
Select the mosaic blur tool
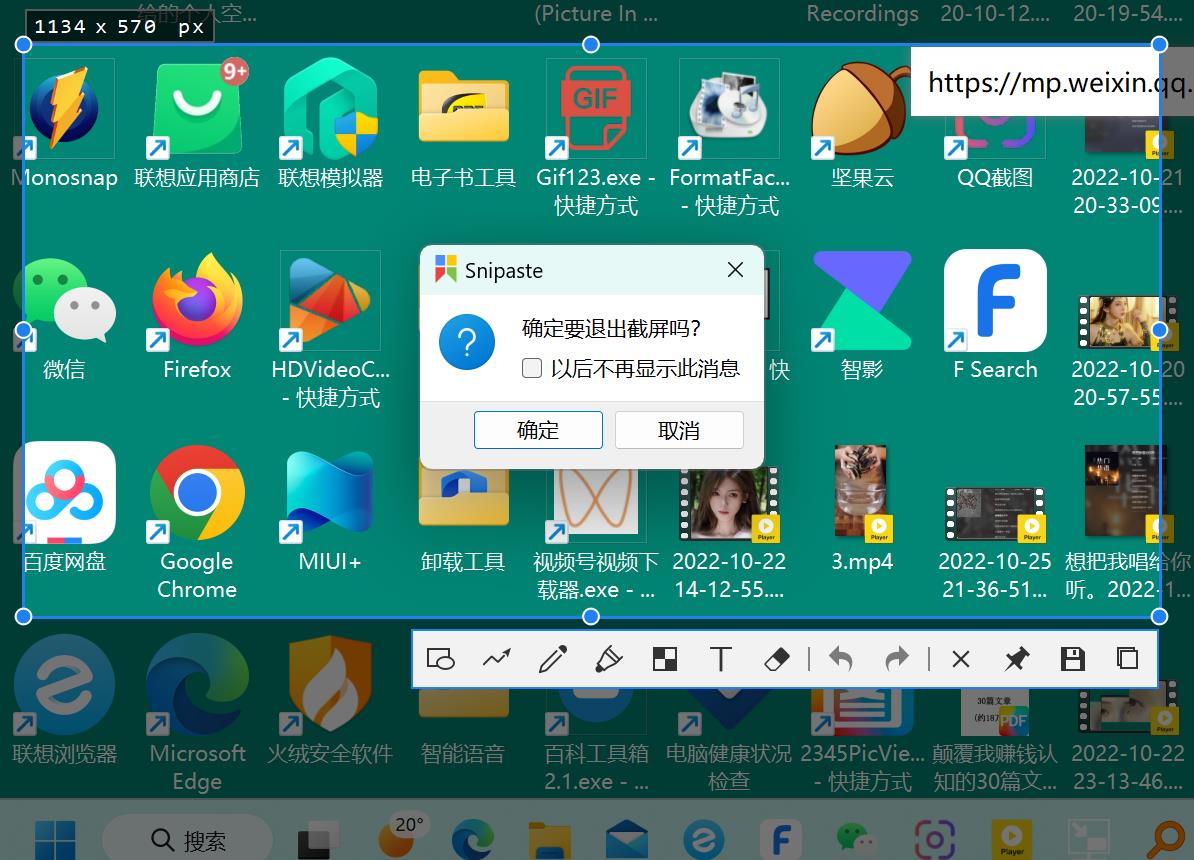click(664, 659)
